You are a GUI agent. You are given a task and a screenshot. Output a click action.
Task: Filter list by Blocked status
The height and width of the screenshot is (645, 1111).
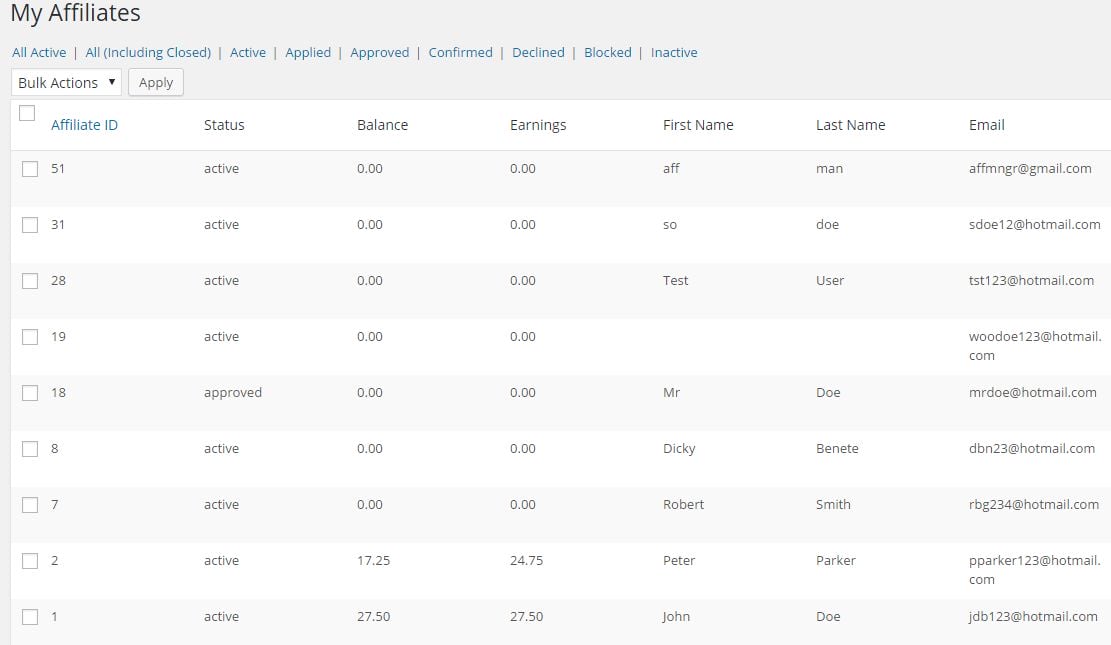[607, 52]
